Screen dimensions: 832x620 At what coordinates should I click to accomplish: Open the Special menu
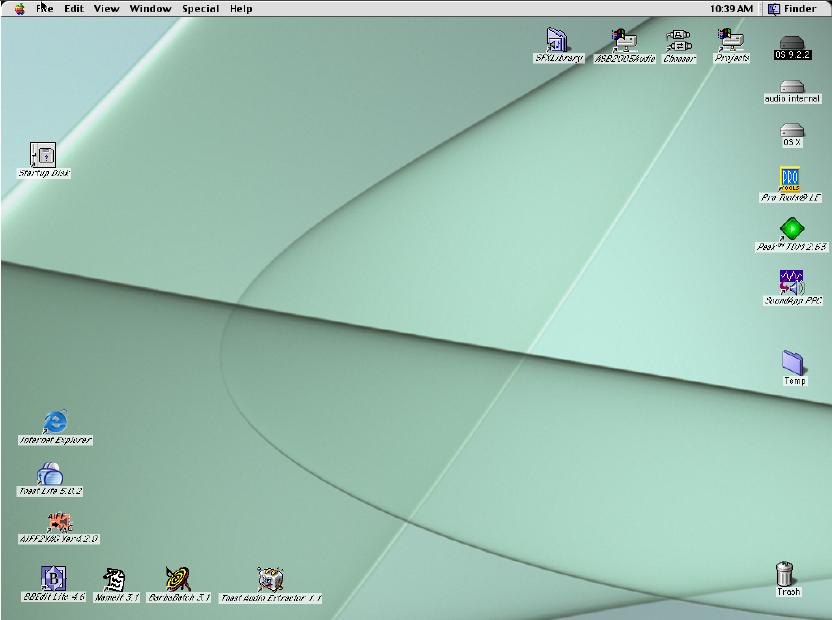200,8
